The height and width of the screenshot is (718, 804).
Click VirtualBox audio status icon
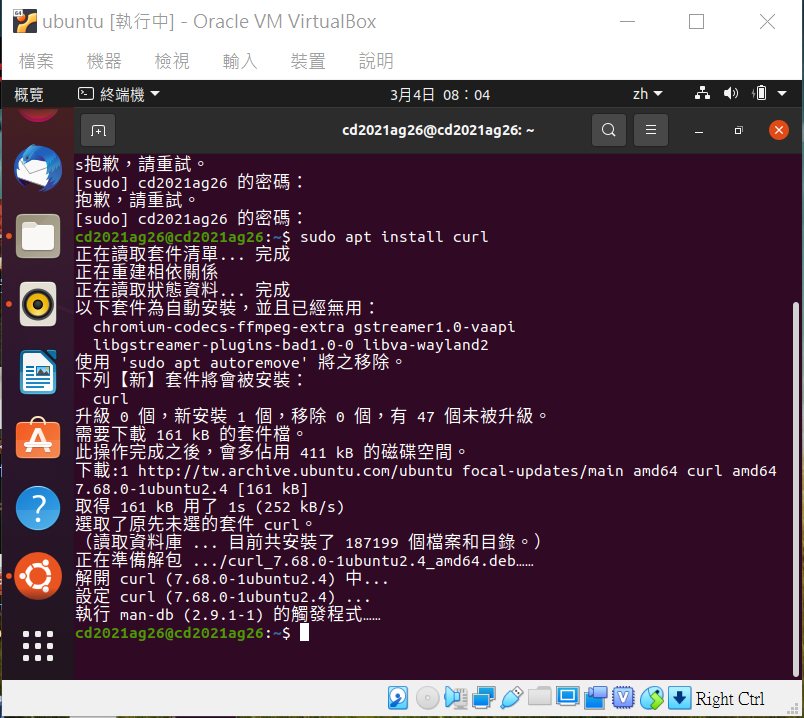[455, 698]
